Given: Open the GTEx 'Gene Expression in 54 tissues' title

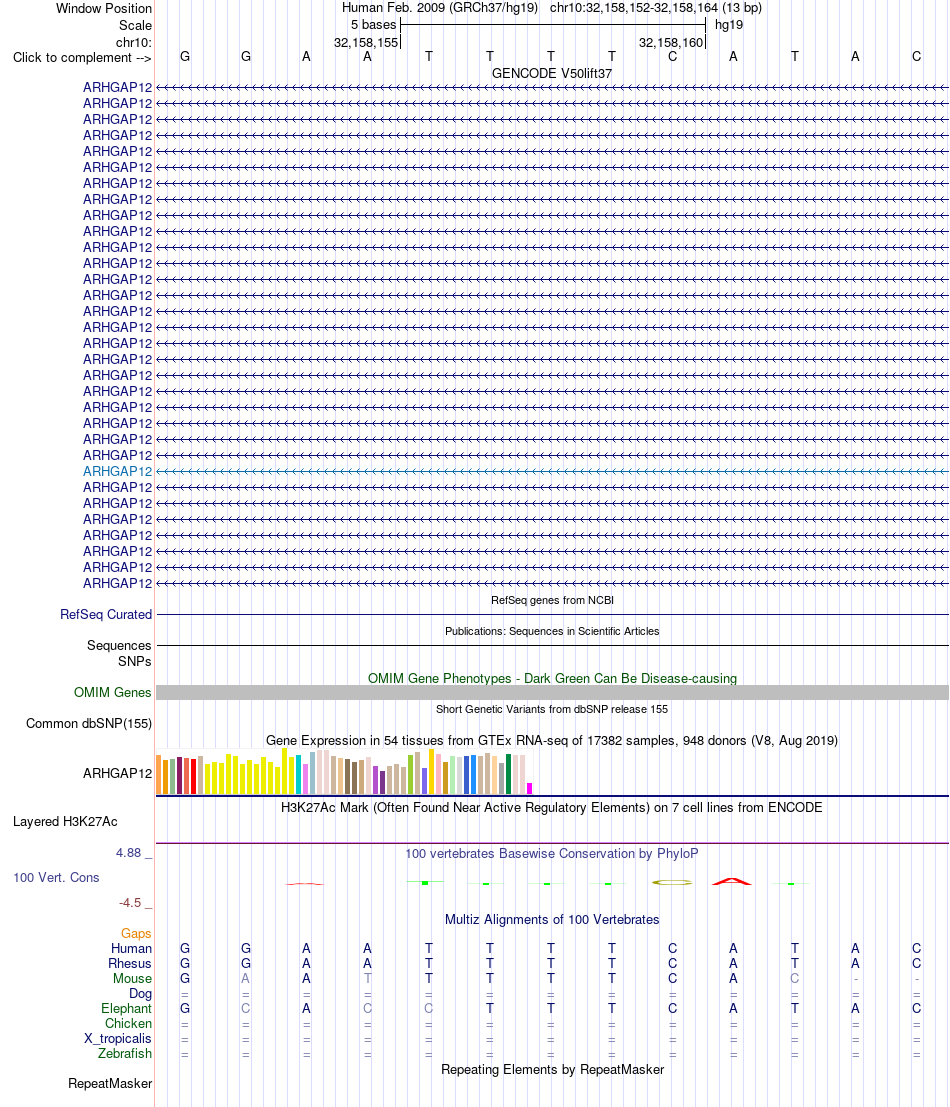Looking at the screenshot, I should [552, 741].
